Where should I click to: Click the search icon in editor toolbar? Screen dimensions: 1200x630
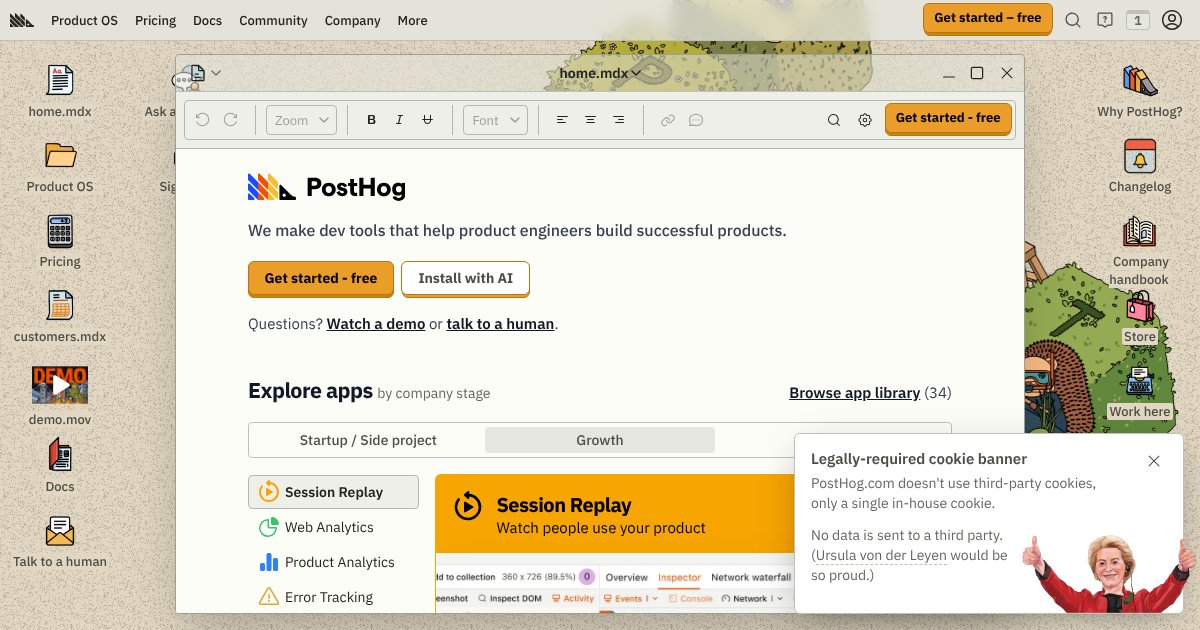[833, 120]
